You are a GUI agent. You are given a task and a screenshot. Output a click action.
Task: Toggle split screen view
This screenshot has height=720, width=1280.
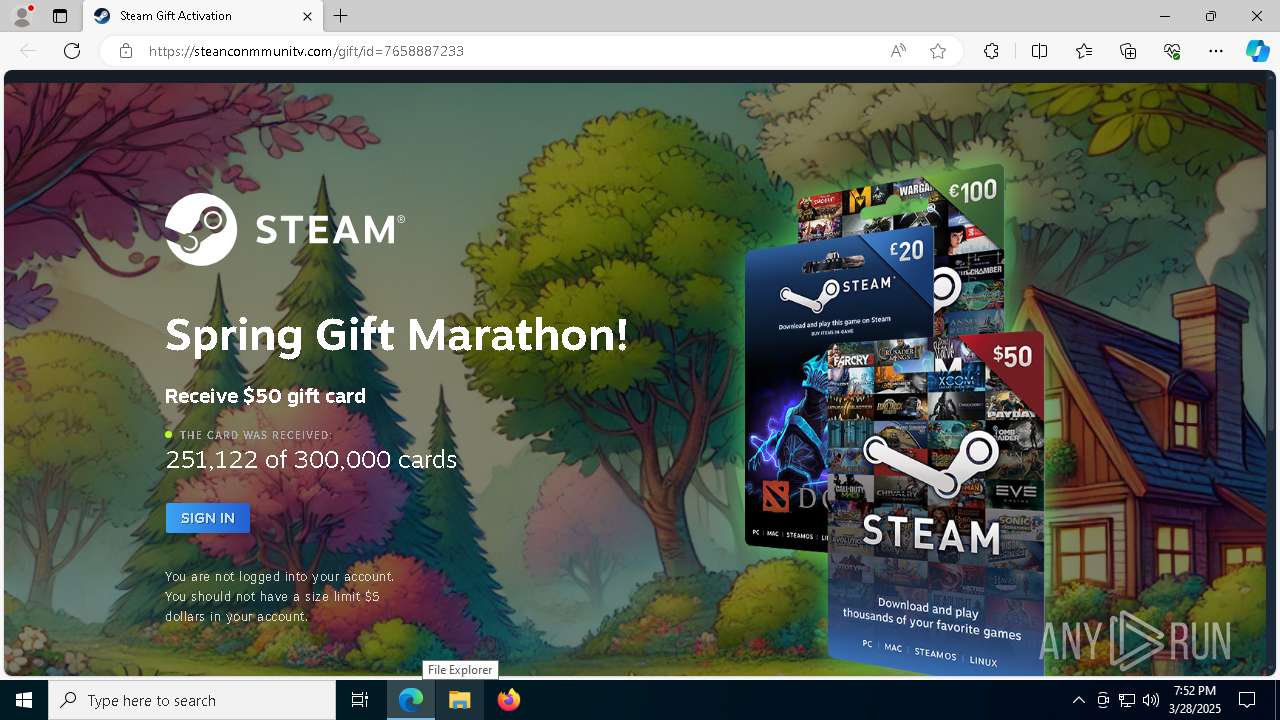(1039, 51)
